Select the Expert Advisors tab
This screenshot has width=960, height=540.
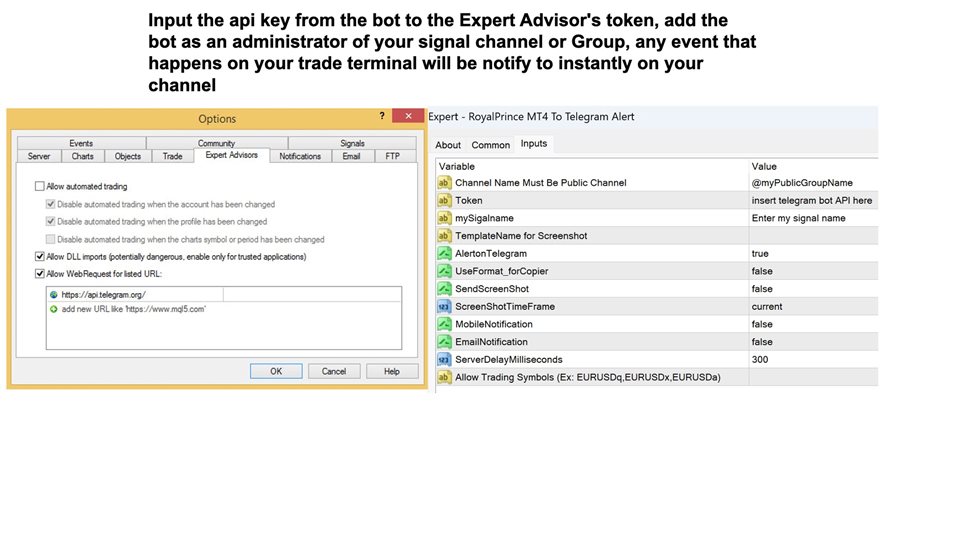(231, 156)
